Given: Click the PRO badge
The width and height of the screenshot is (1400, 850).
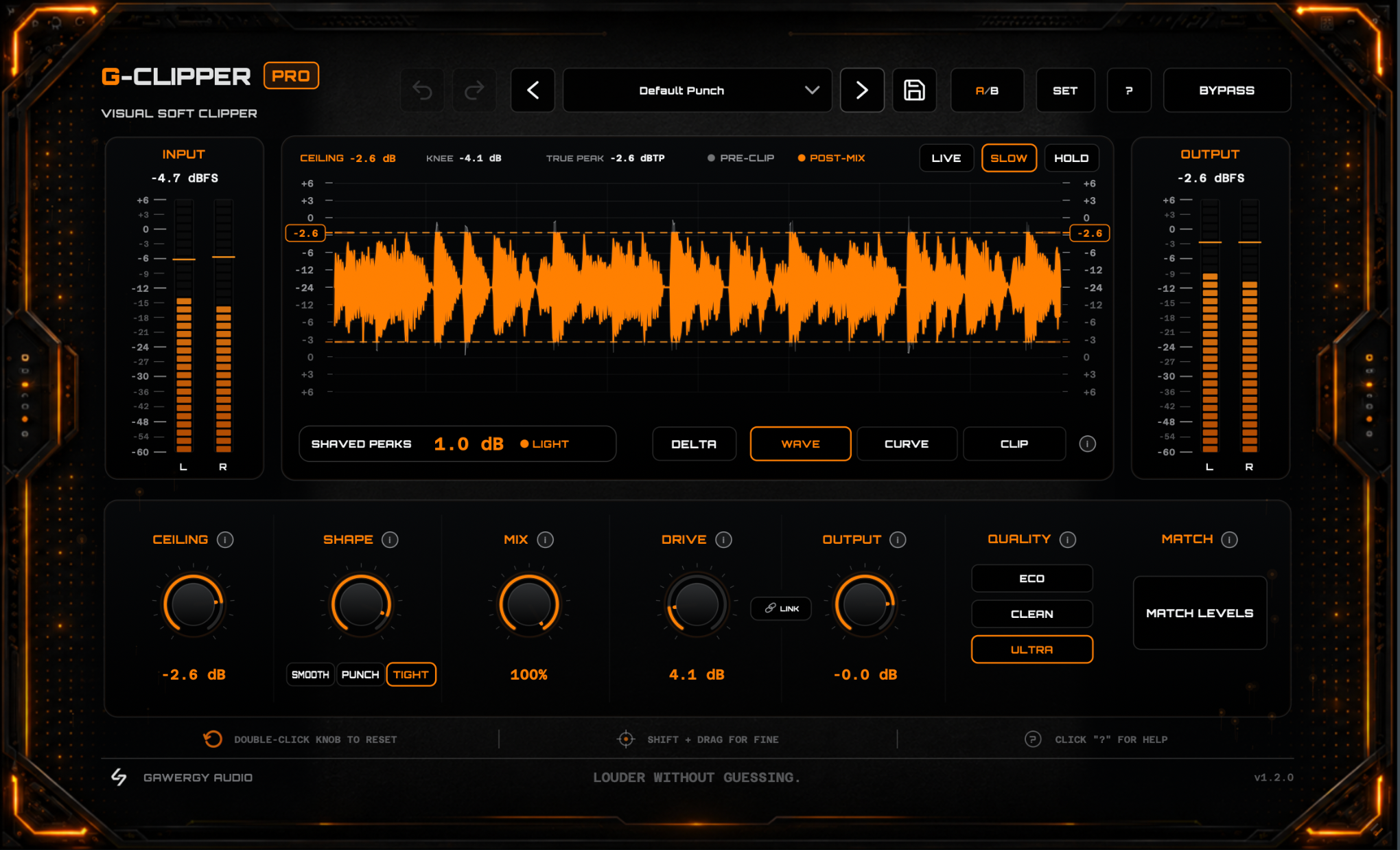Looking at the screenshot, I should 291,76.
